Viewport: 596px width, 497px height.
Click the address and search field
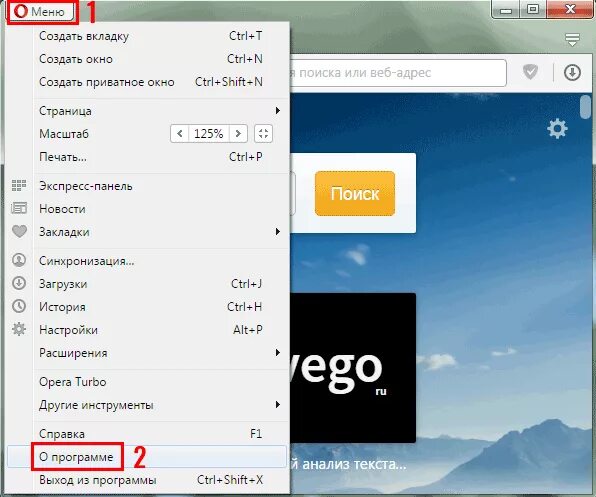pyautogui.click(x=398, y=73)
